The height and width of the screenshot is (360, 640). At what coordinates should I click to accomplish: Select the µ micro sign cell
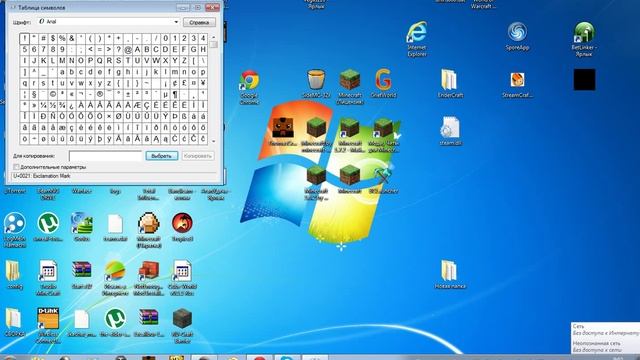tap(165, 94)
